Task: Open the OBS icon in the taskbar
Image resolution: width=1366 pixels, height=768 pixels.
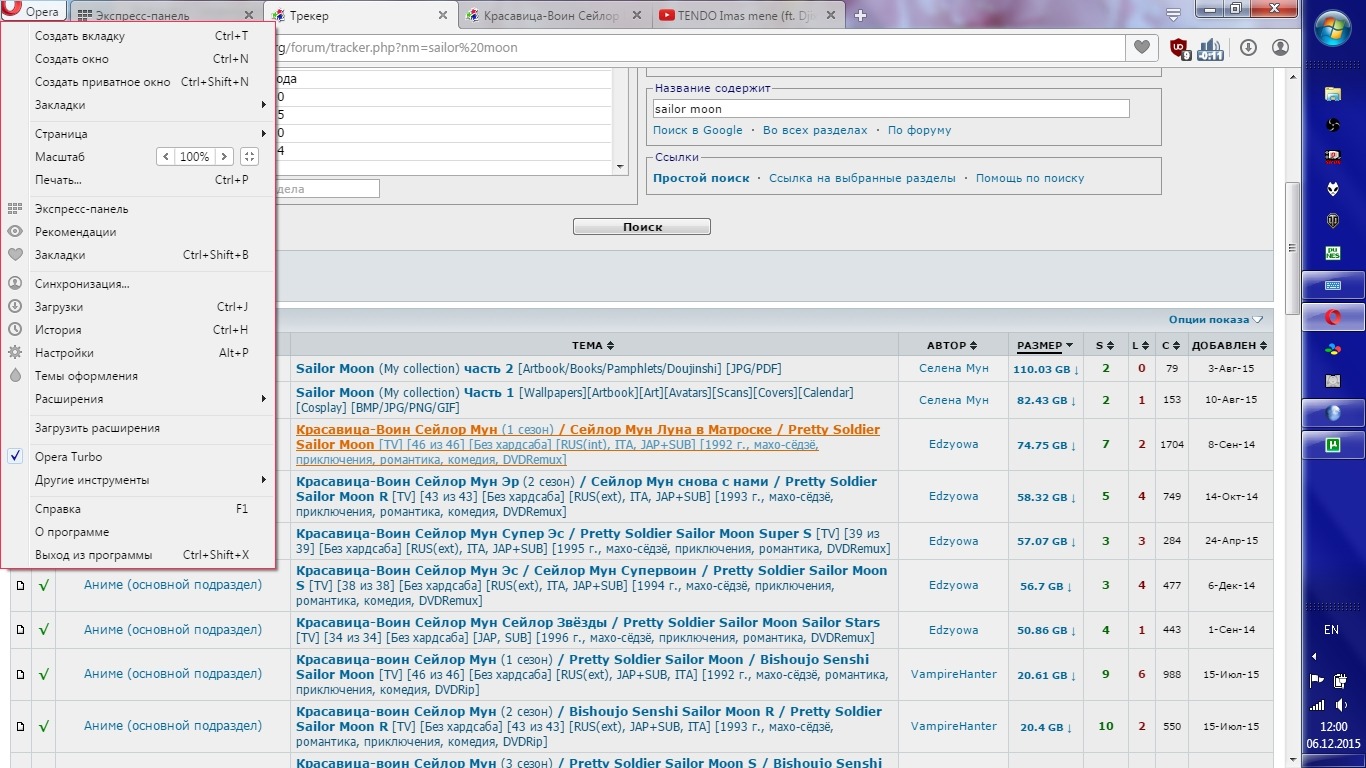Action: pyautogui.click(x=1332, y=125)
